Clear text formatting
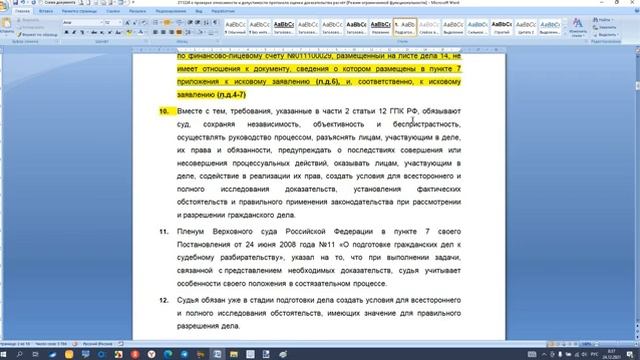 coord(144,23)
